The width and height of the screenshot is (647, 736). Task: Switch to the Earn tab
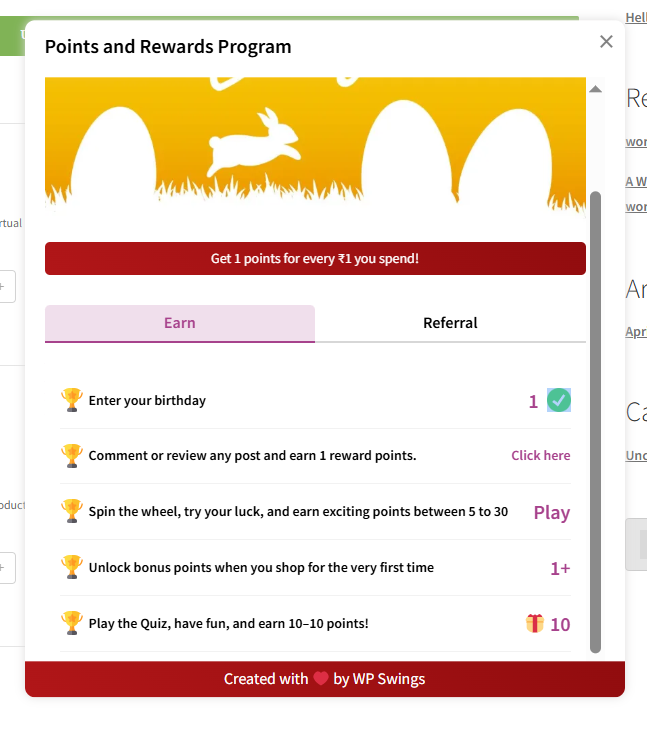click(x=180, y=323)
